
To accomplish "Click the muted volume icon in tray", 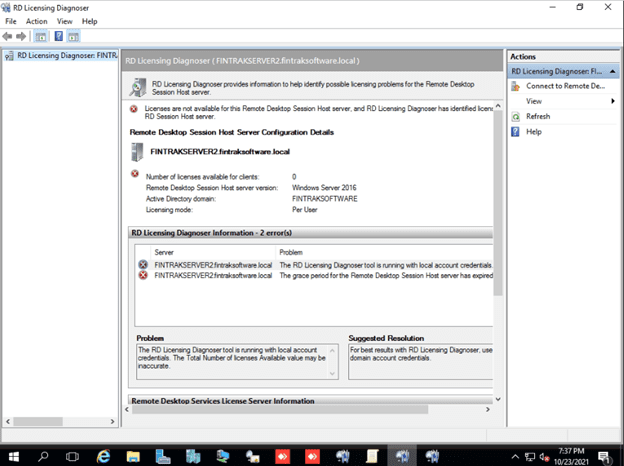I will point(544,457).
